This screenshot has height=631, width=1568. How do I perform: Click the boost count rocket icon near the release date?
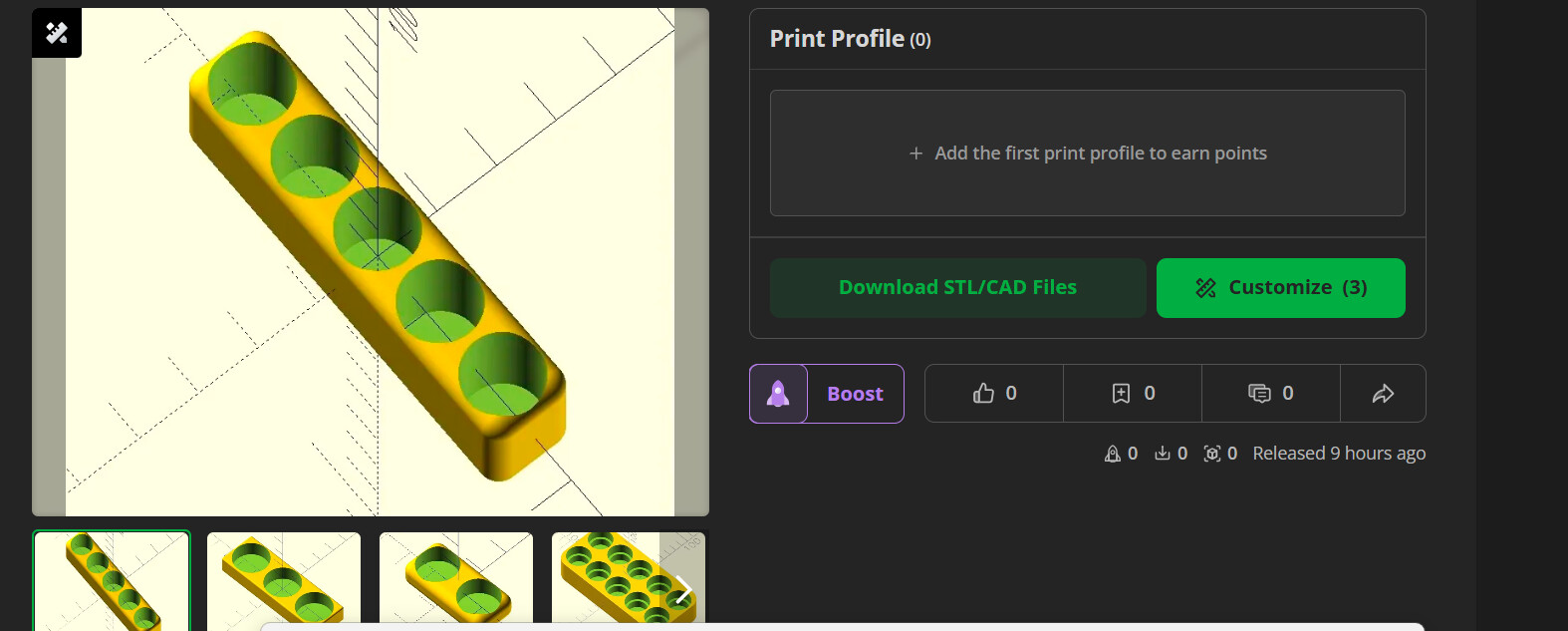point(1113,454)
